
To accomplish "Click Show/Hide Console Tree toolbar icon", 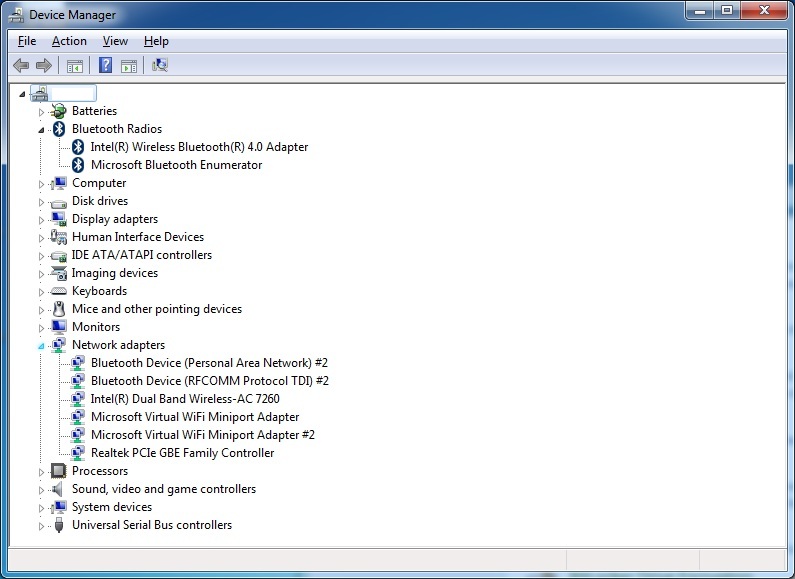I will point(75,65).
